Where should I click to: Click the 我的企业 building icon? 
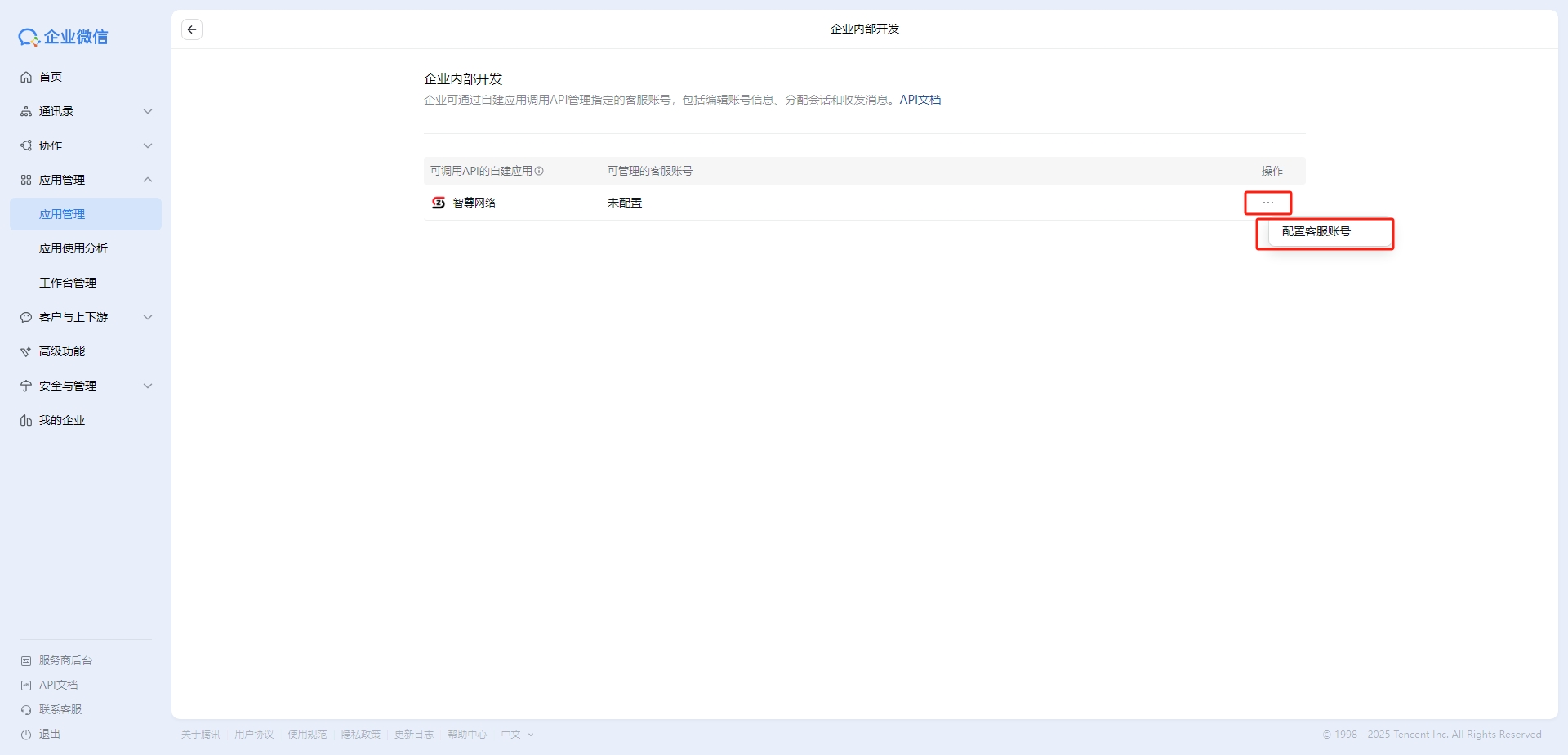(26, 420)
